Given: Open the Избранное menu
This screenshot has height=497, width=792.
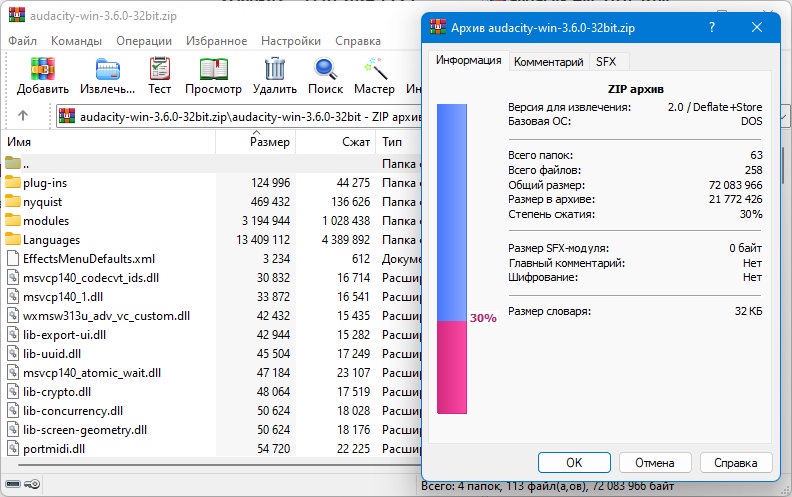Looking at the screenshot, I should [216, 41].
